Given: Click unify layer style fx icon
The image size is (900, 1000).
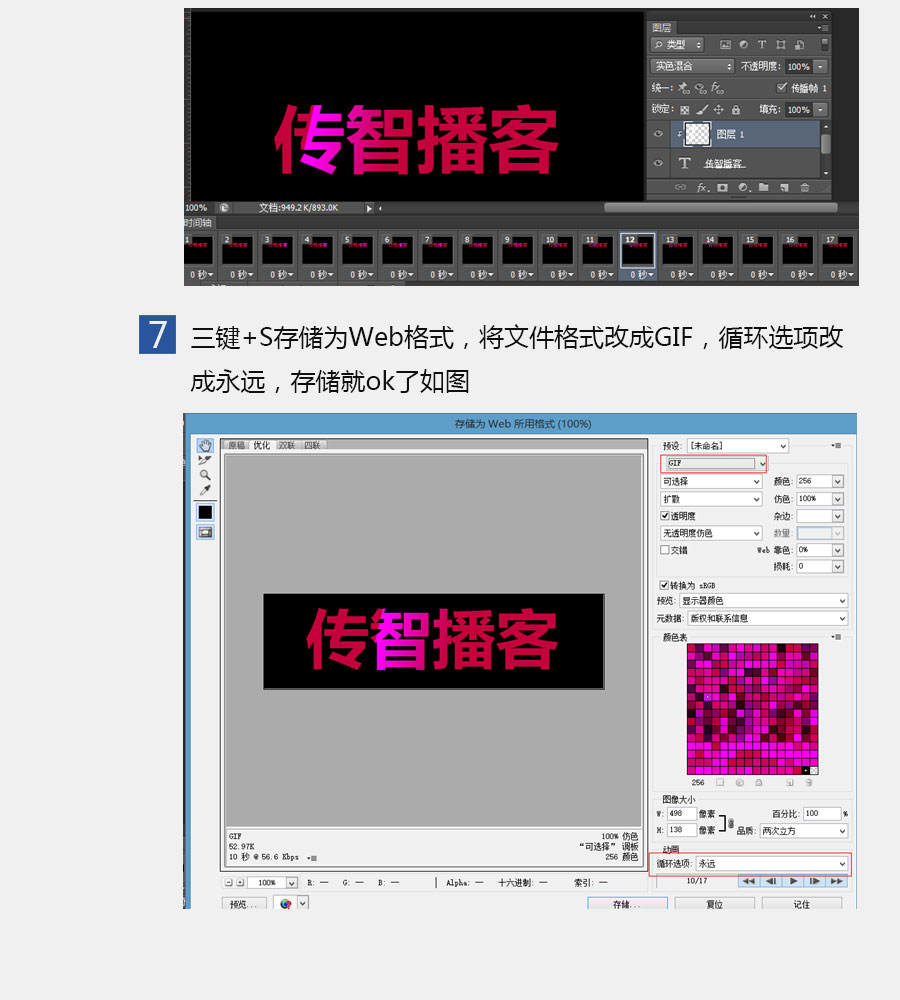Looking at the screenshot, I should click(718, 88).
